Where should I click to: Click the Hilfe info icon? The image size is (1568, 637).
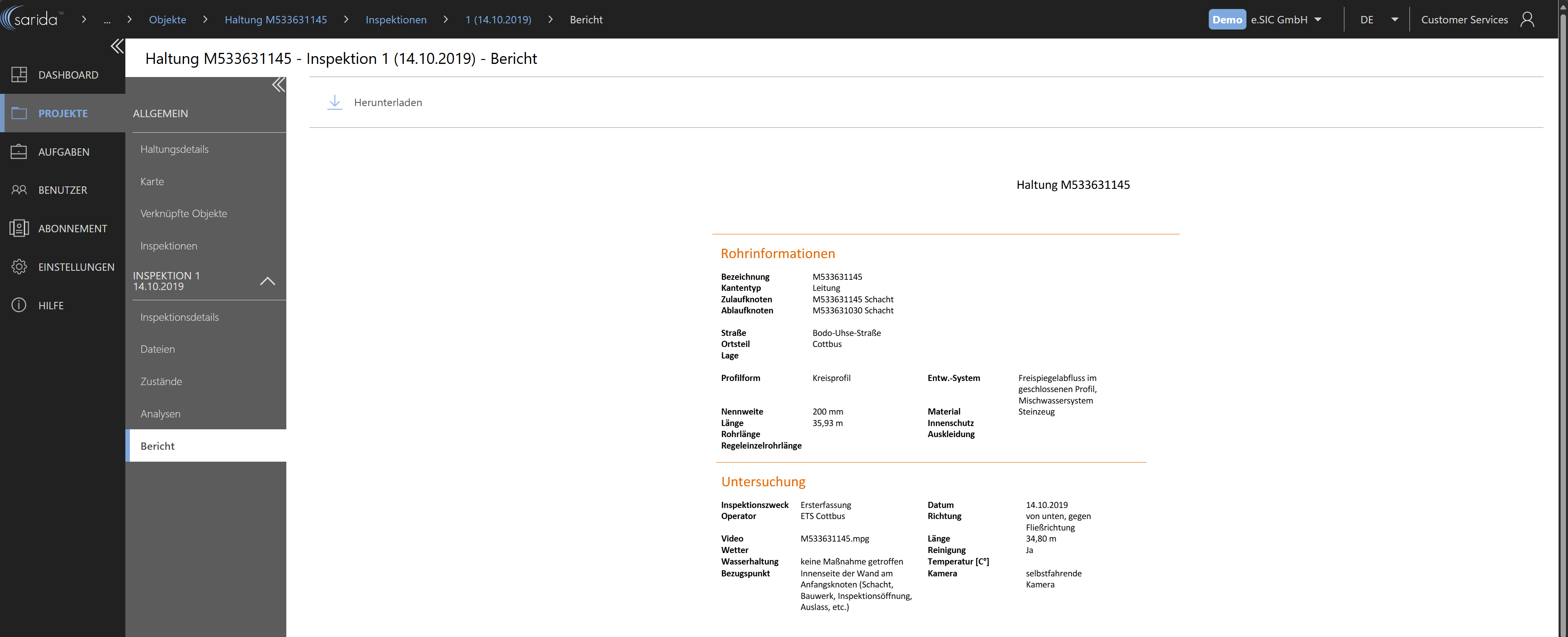coord(19,304)
